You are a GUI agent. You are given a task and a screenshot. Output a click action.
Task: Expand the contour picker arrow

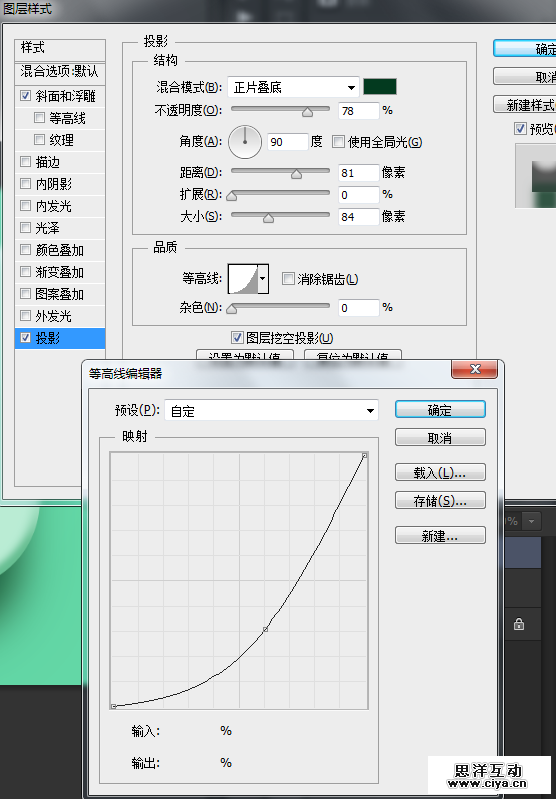tap(263, 279)
